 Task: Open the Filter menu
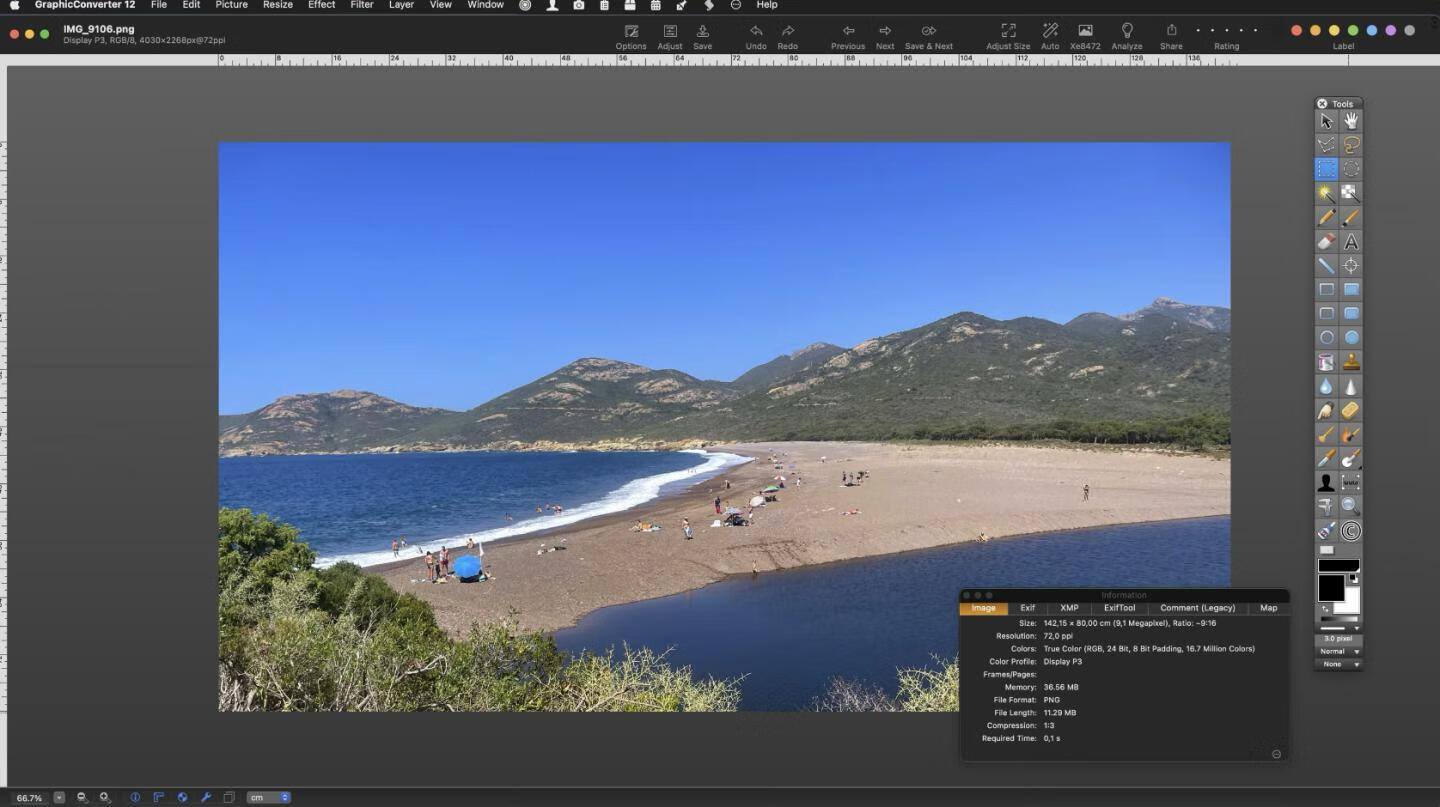(362, 5)
